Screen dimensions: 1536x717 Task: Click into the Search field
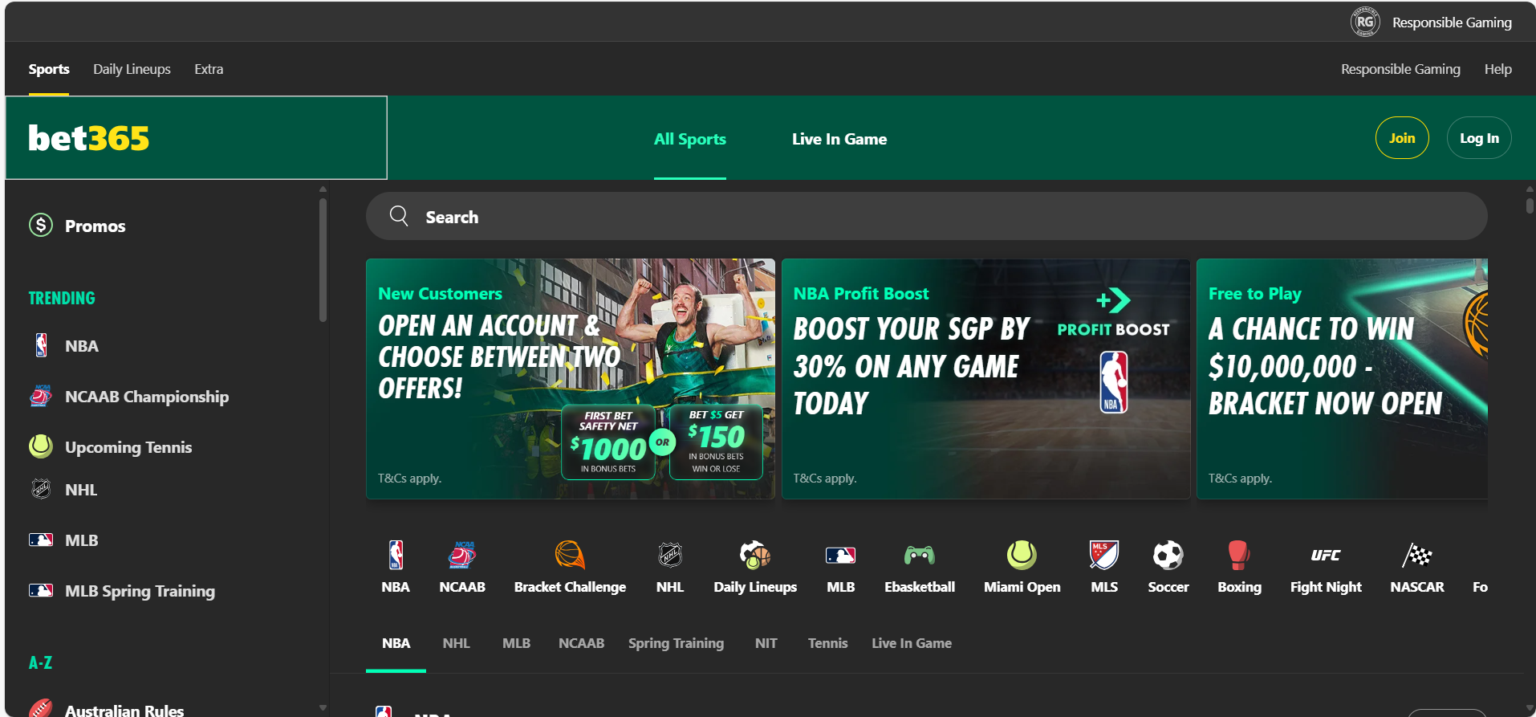click(x=926, y=216)
